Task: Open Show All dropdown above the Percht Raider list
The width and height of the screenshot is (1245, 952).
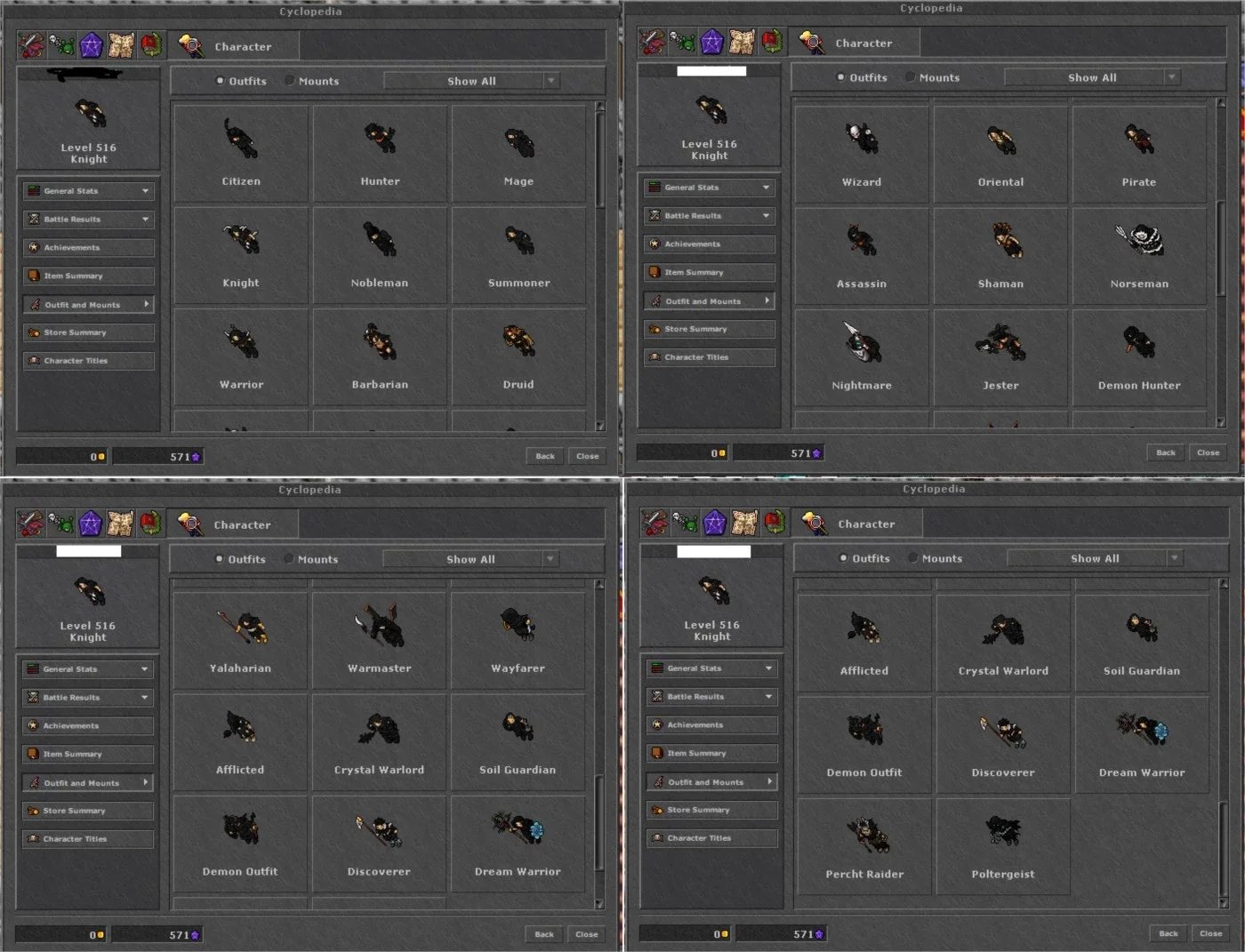Action: coord(1095,558)
